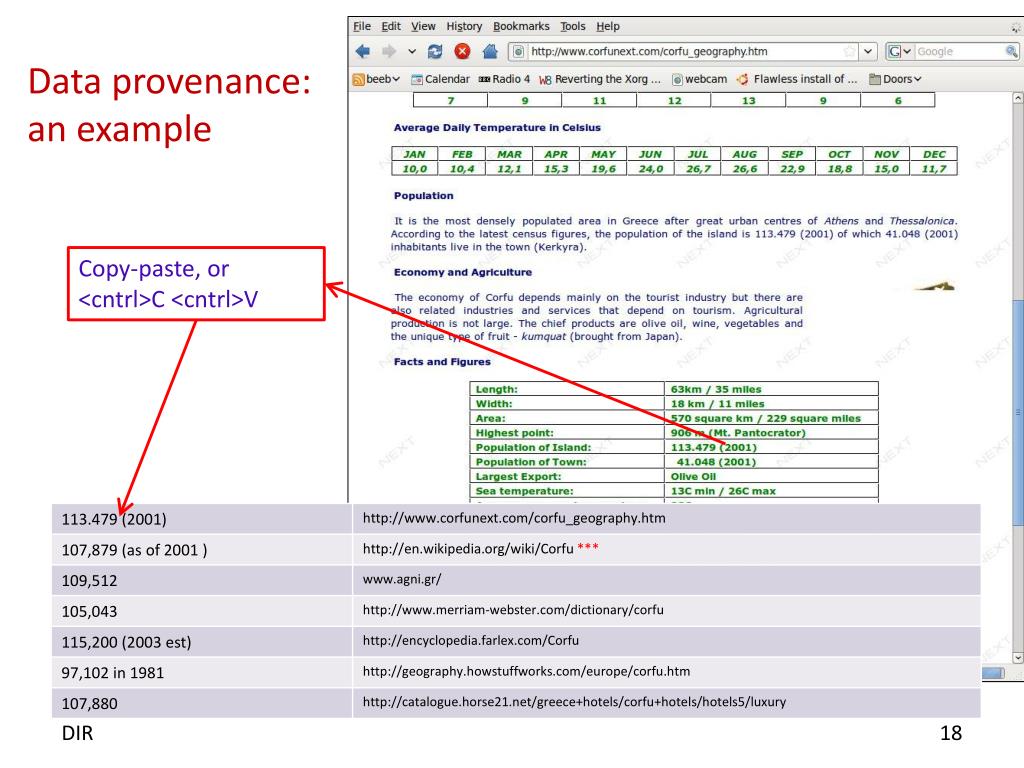The image size is (1024, 768).
Task: Click the encyclopedia.farlex.com/Corfu URL
Action: 470,641
